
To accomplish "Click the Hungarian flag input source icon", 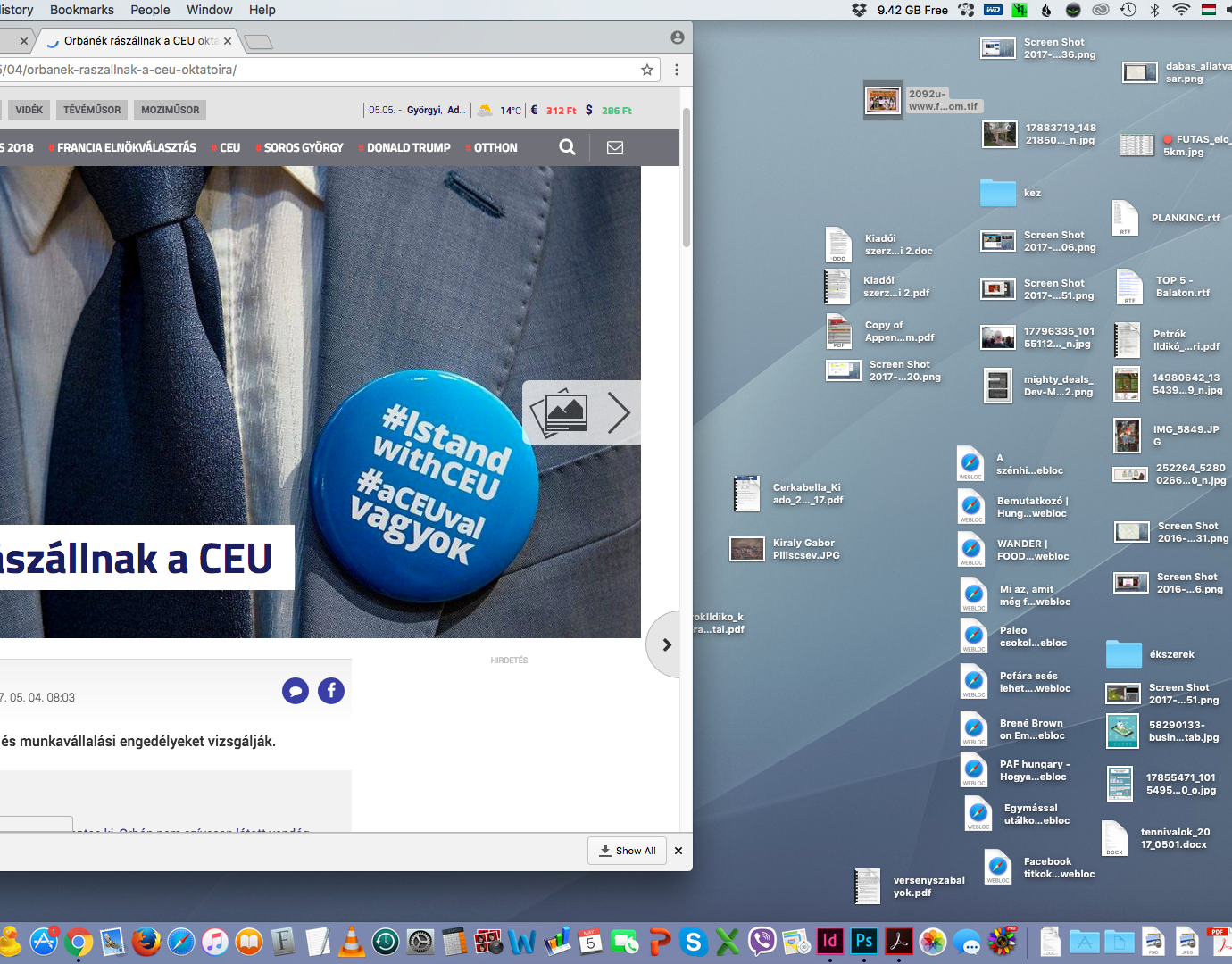I will click(x=1209, y=10).
